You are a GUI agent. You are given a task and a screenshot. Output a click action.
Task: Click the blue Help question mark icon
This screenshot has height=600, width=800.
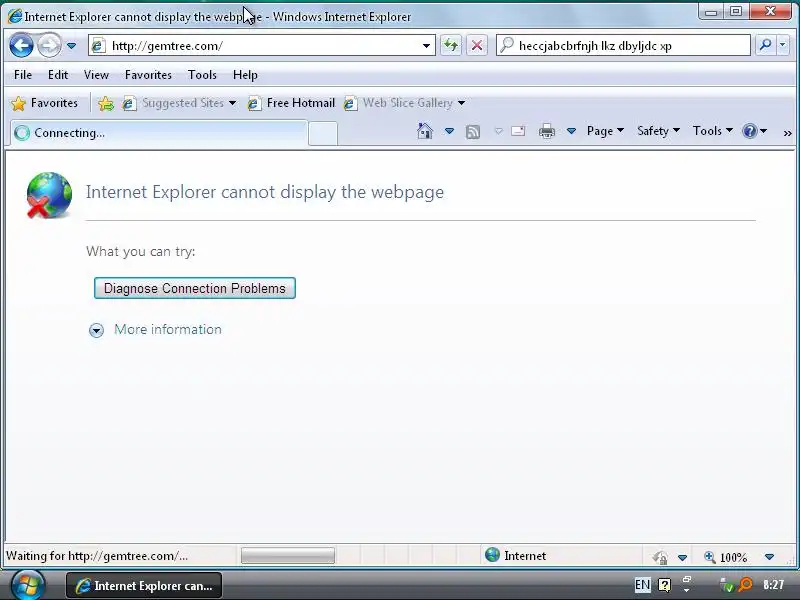coord(749,131)
